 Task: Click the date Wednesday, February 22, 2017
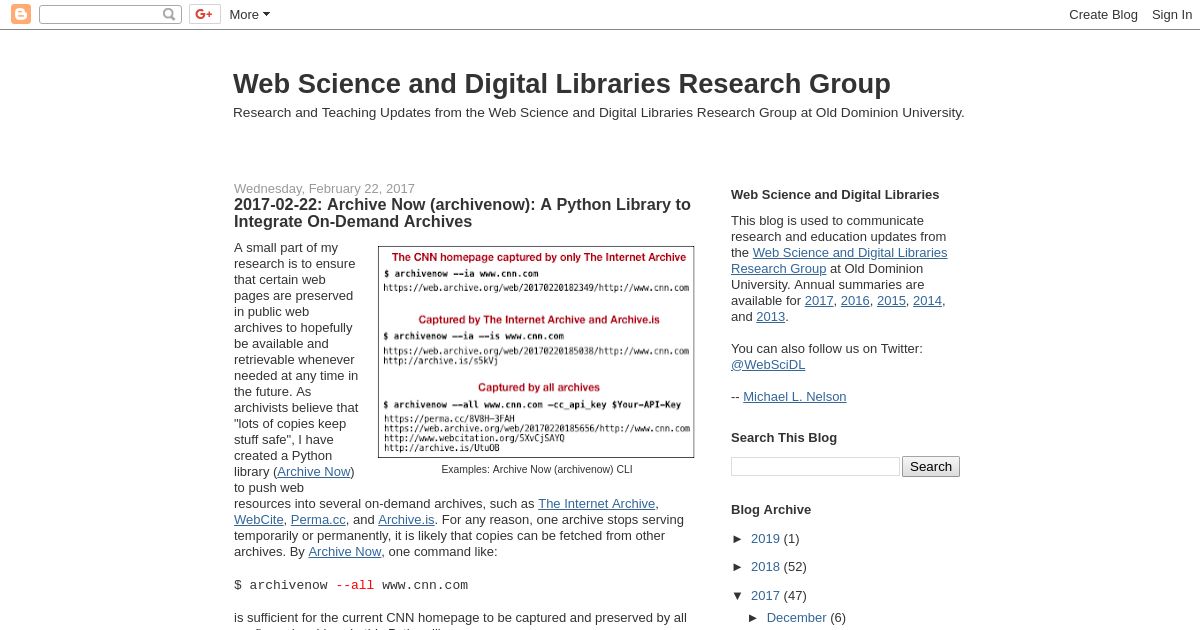coord(324,188)
